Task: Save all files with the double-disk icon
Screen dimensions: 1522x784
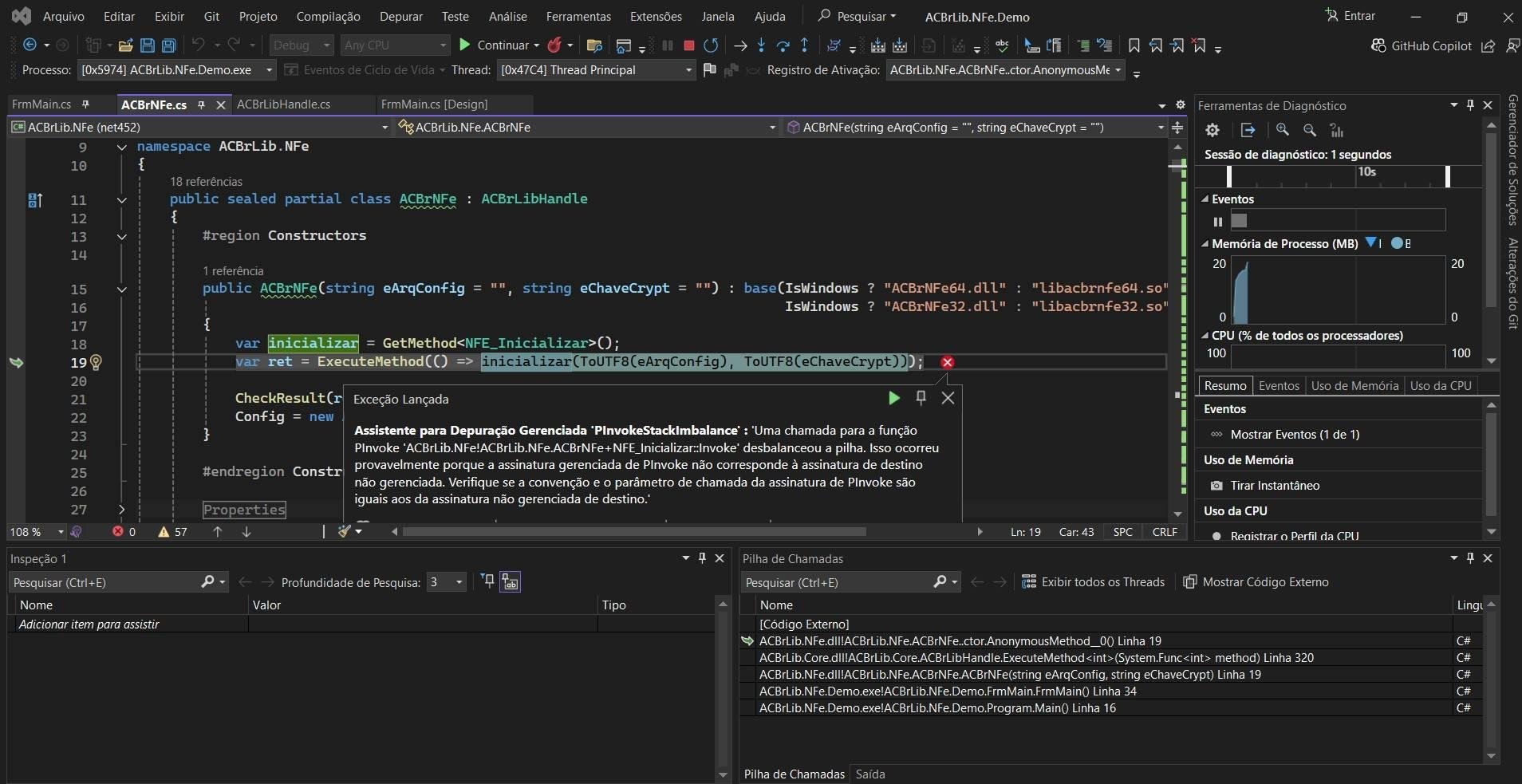Action: (x=168, y=45)
